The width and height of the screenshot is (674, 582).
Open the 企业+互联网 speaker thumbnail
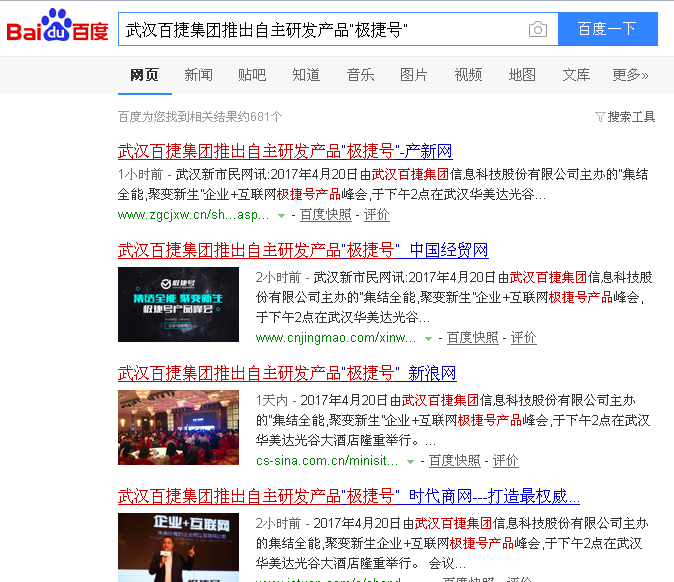[178, 547]
